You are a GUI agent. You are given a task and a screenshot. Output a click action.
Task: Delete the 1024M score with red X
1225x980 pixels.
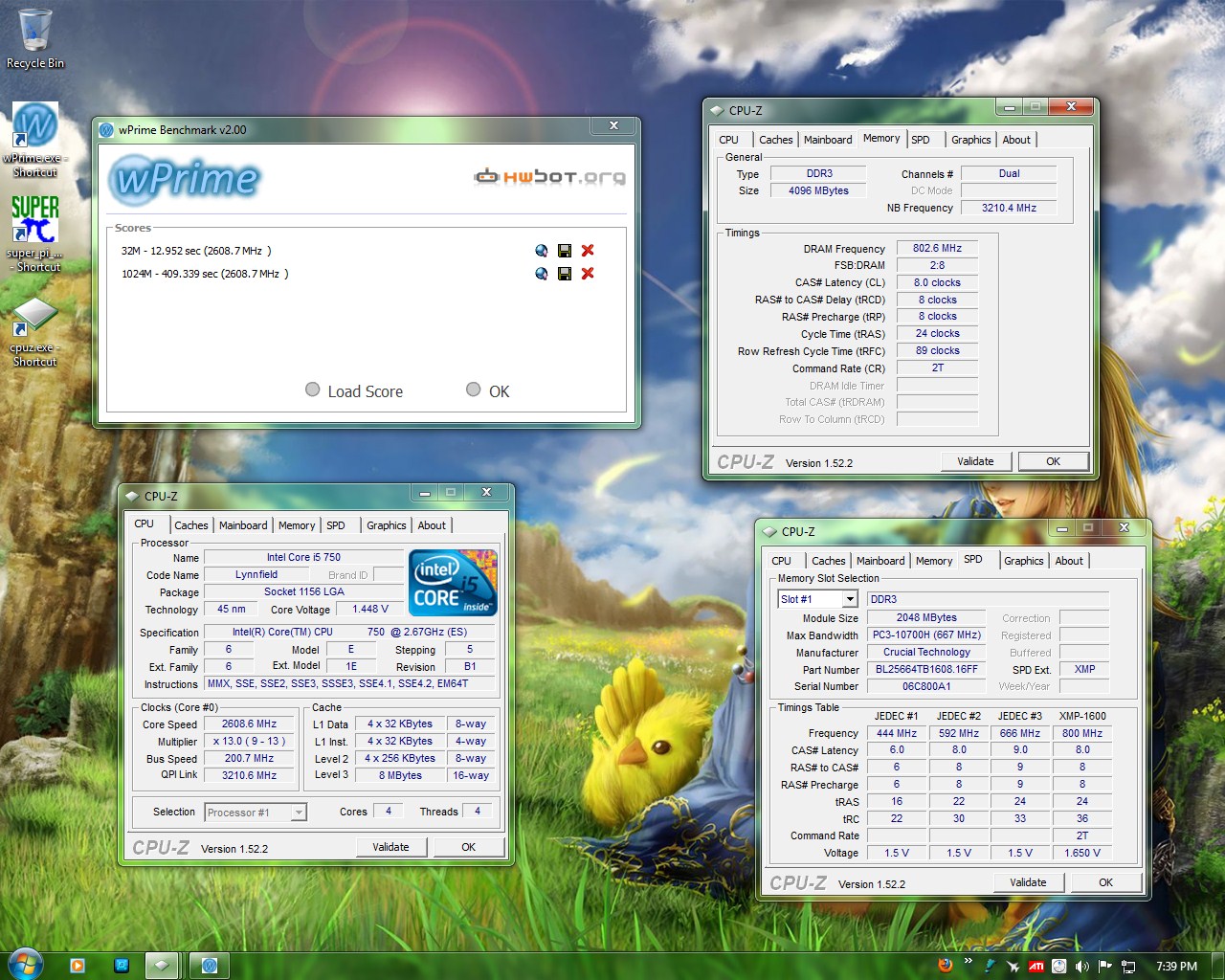pos(588,274)
